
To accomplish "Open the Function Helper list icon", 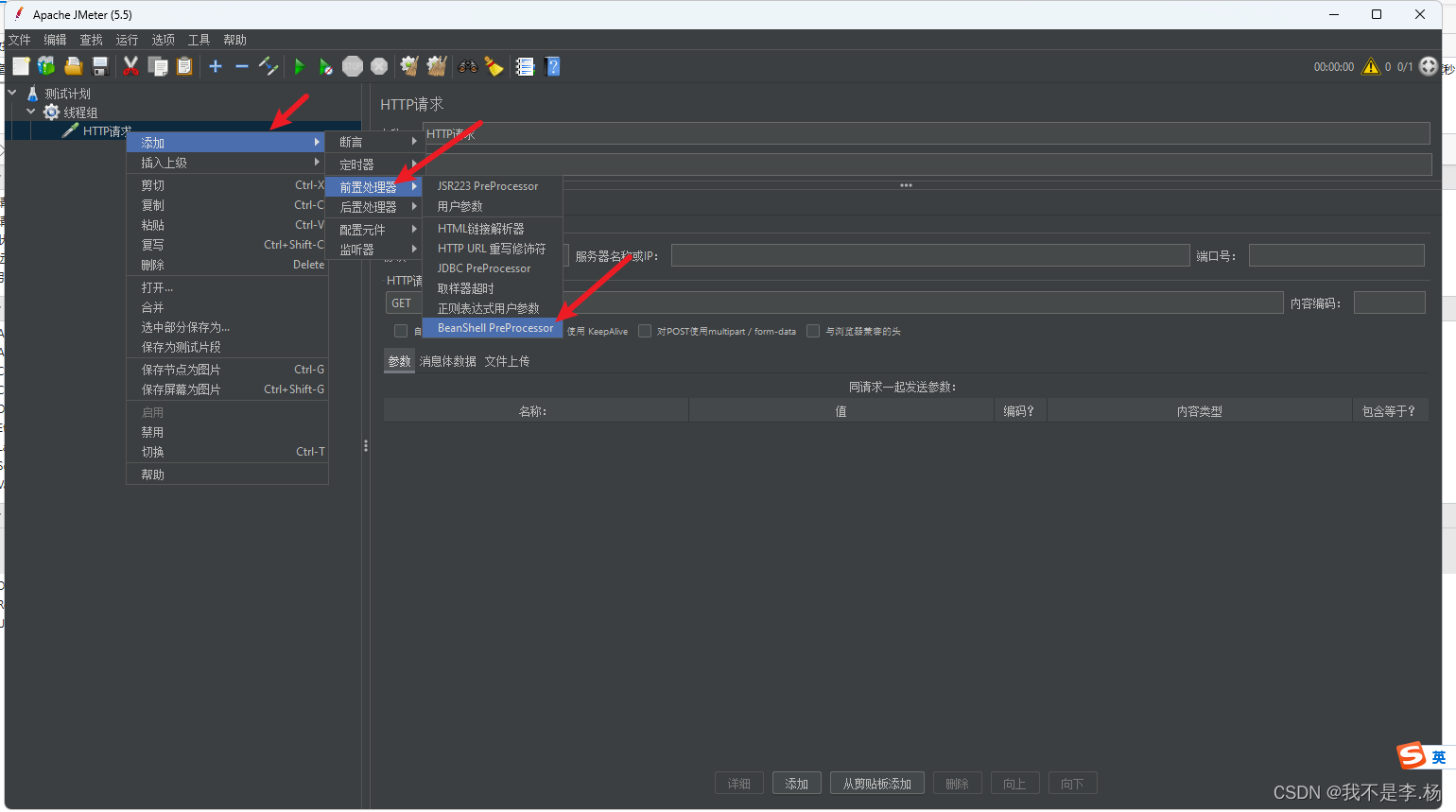I will (525, 66).
